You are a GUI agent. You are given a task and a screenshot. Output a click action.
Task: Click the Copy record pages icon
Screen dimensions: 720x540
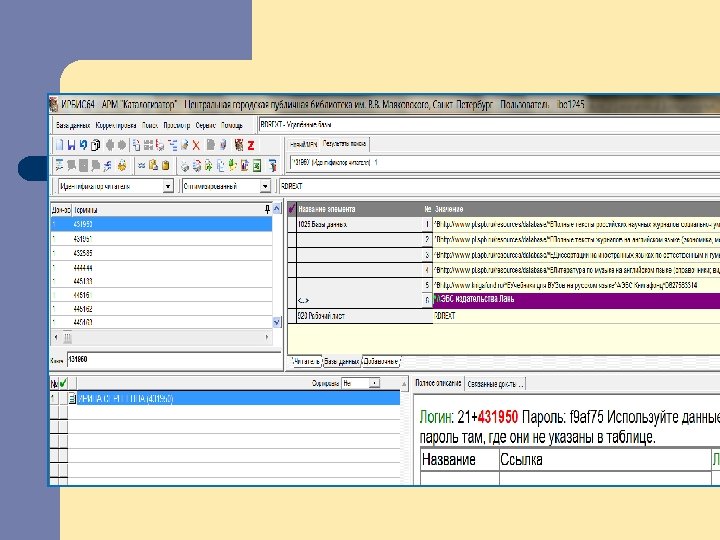[96, 145]
